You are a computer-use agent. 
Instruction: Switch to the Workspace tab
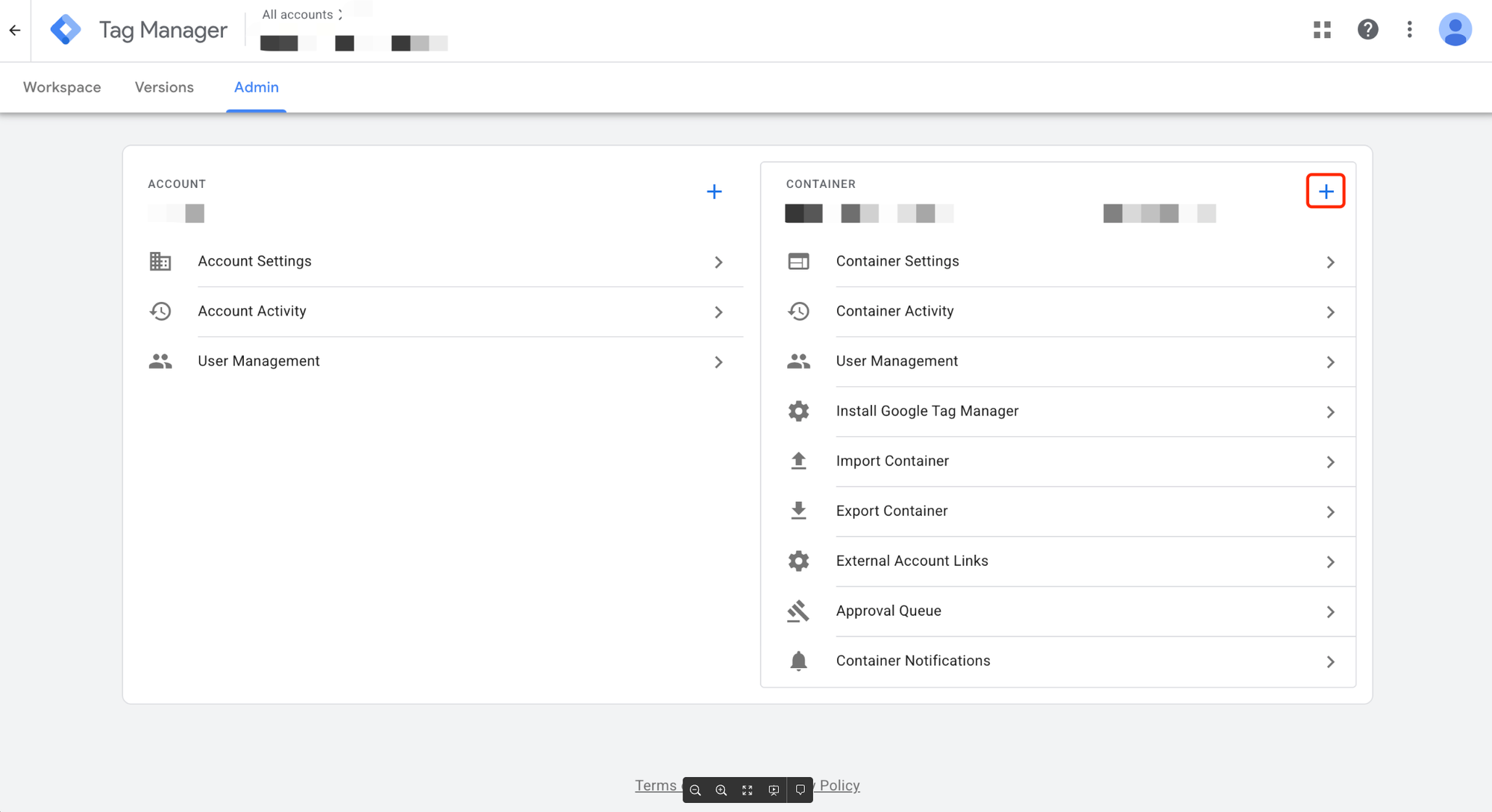click(x=62, y=87)
